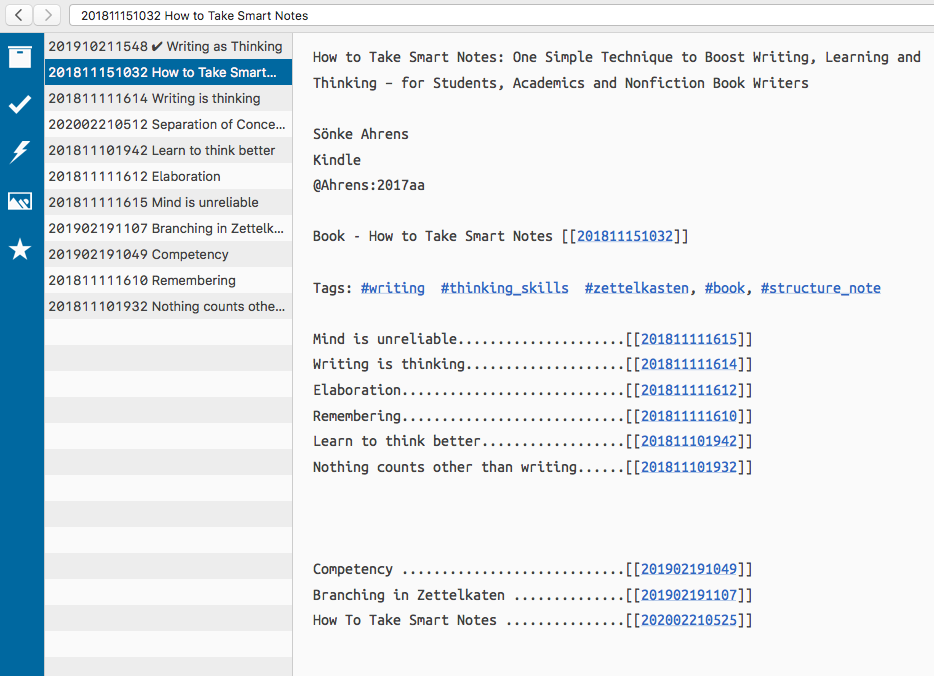Follow link 201811111615 for Mind is unreliable
This screenshot has width=934, height=676.
(689, 339)
